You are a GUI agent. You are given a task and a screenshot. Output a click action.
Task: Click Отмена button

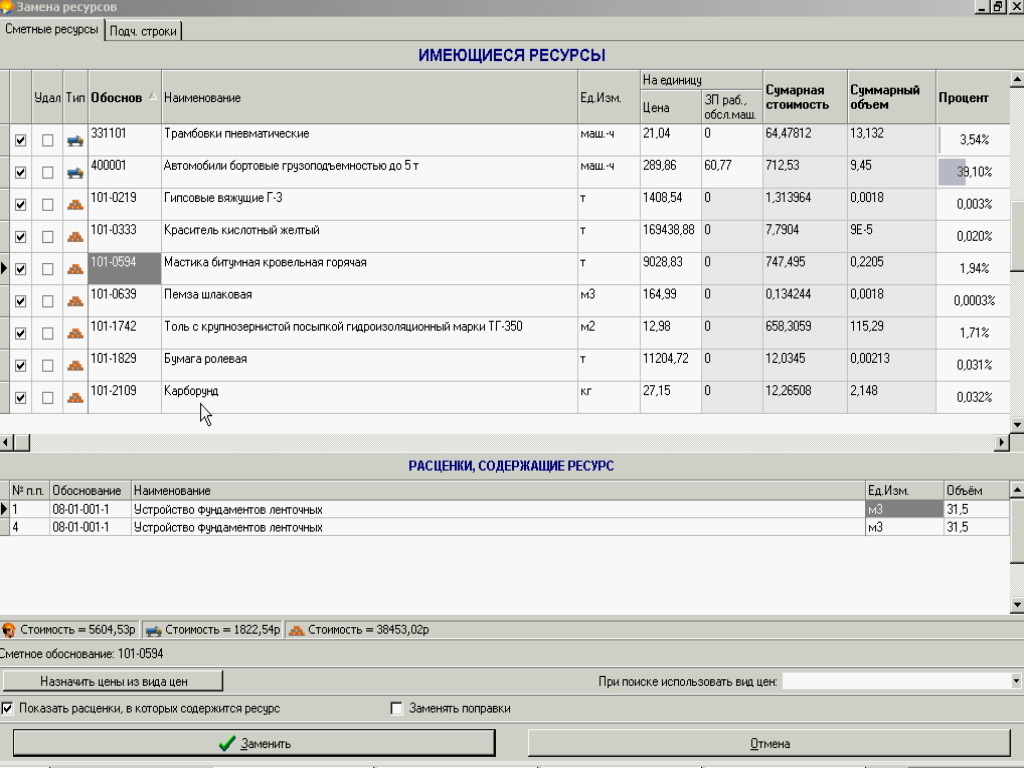pos(769,743)
